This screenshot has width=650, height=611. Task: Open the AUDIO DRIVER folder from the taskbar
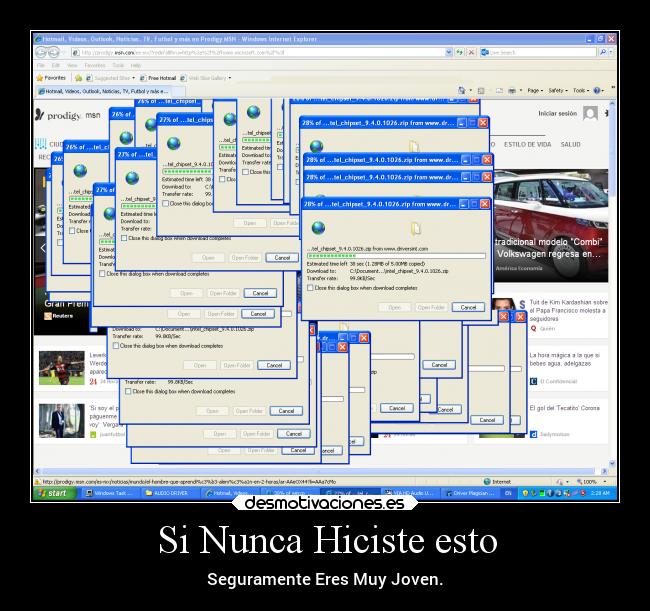pyautogui.click(x=170, y=493)
